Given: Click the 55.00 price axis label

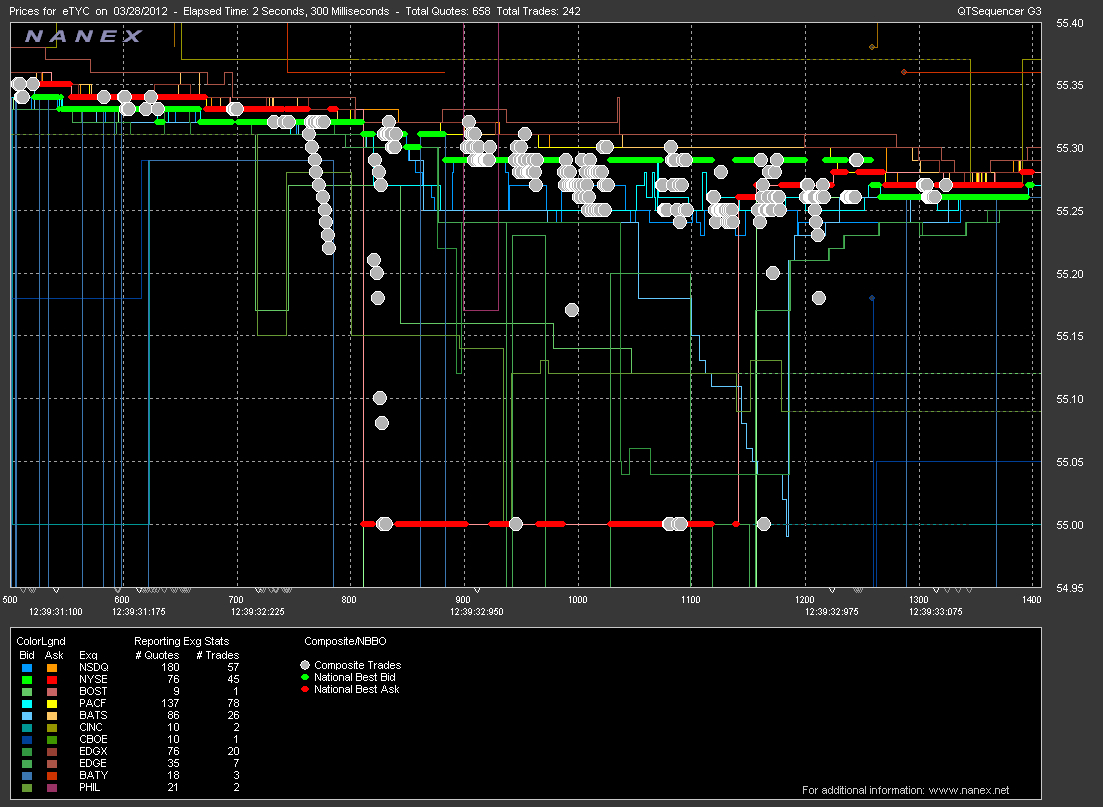Looking at the screenshot, I should (1069, 525).
